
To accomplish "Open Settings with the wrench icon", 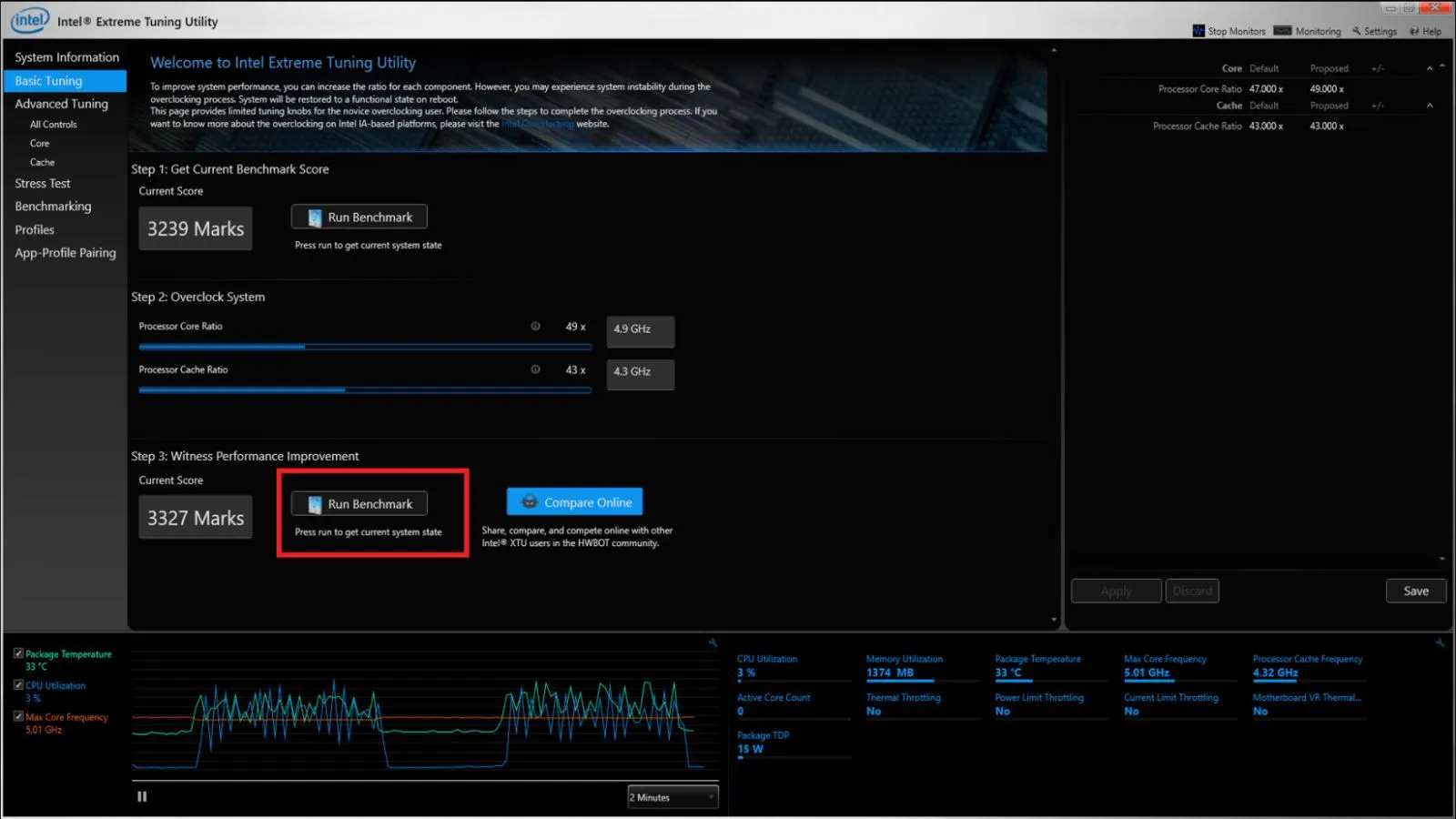I will click(x=1374, y=31).
